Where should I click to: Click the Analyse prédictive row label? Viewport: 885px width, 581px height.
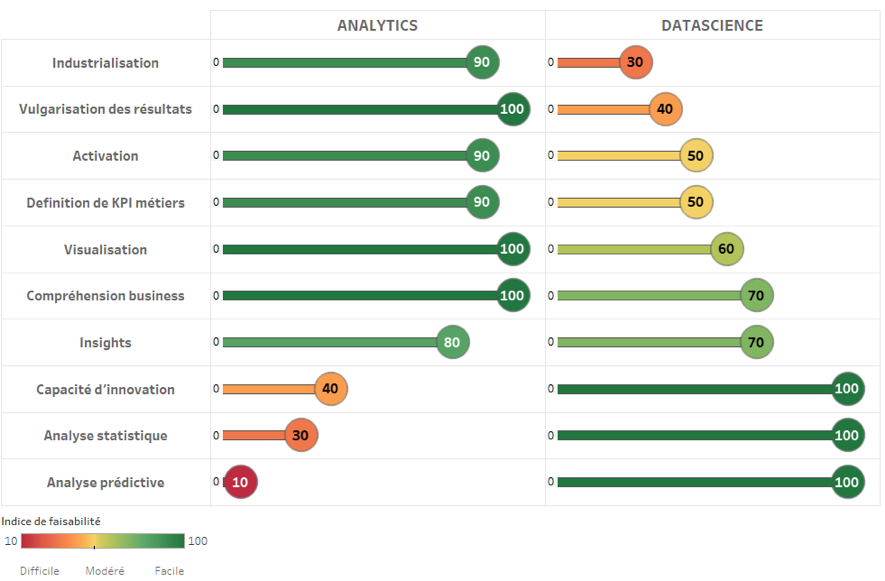[105, 483]
